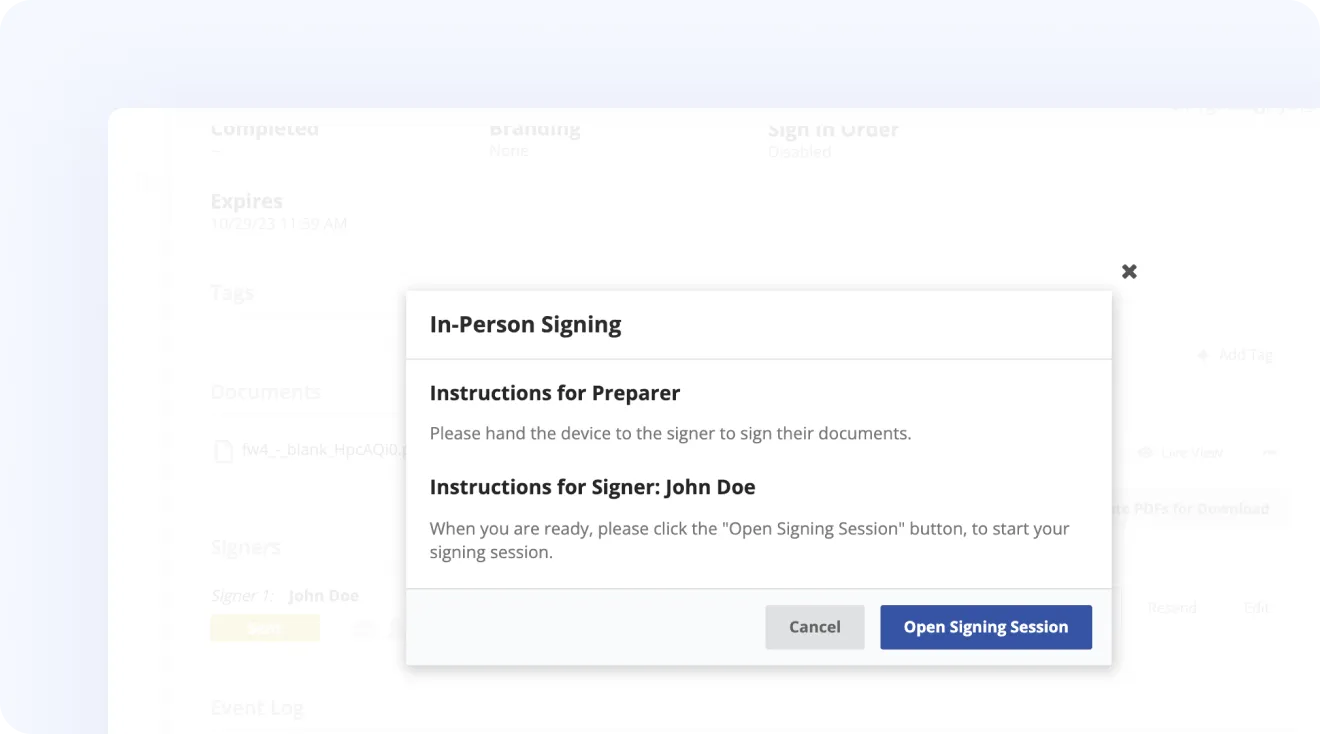
Task: Cancel the in-person signing dialog
Action: (x=814, y=627)
